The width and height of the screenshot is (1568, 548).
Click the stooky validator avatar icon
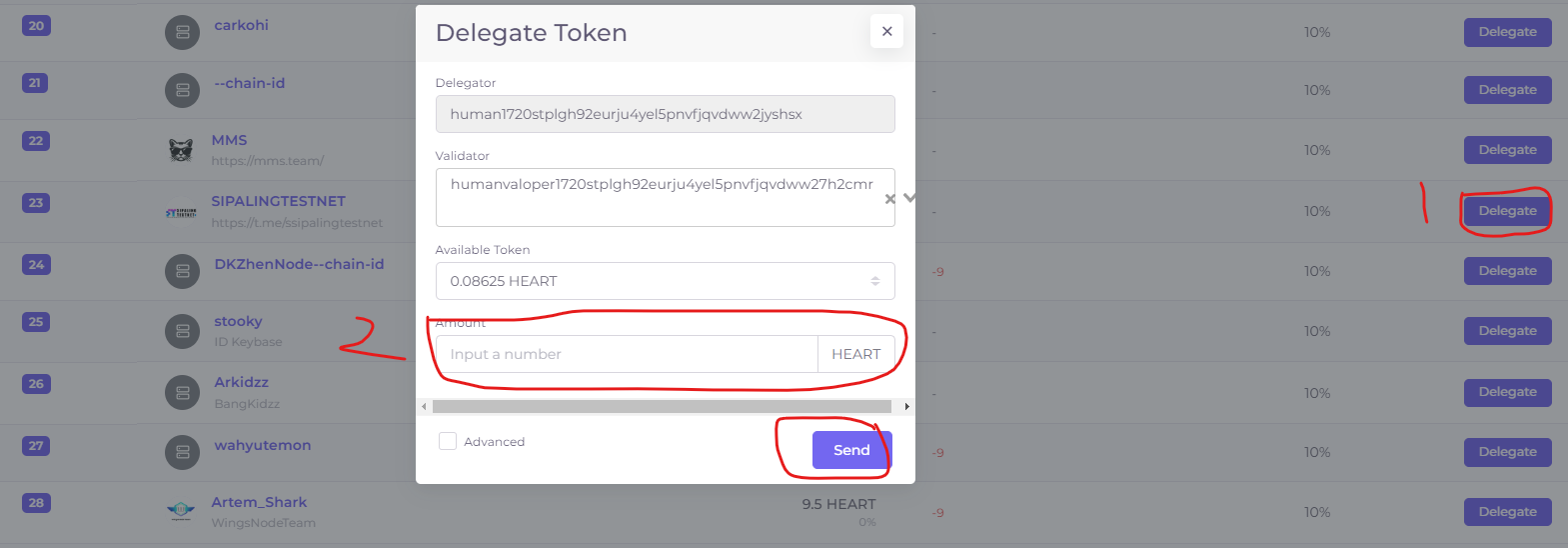coord(182,331)
